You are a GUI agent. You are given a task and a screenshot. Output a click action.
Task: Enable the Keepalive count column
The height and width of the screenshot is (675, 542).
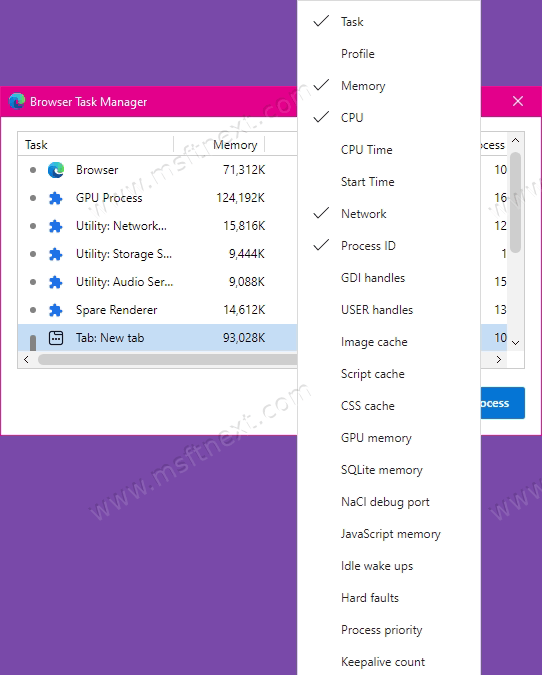(x=389, y=662)
